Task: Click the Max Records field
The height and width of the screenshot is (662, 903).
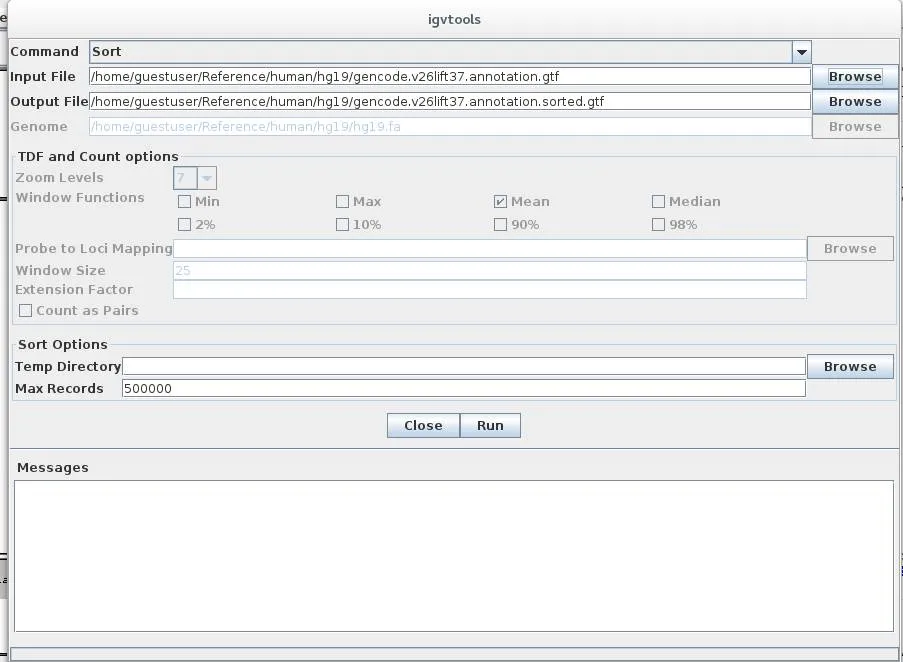Action: [464, 389]
